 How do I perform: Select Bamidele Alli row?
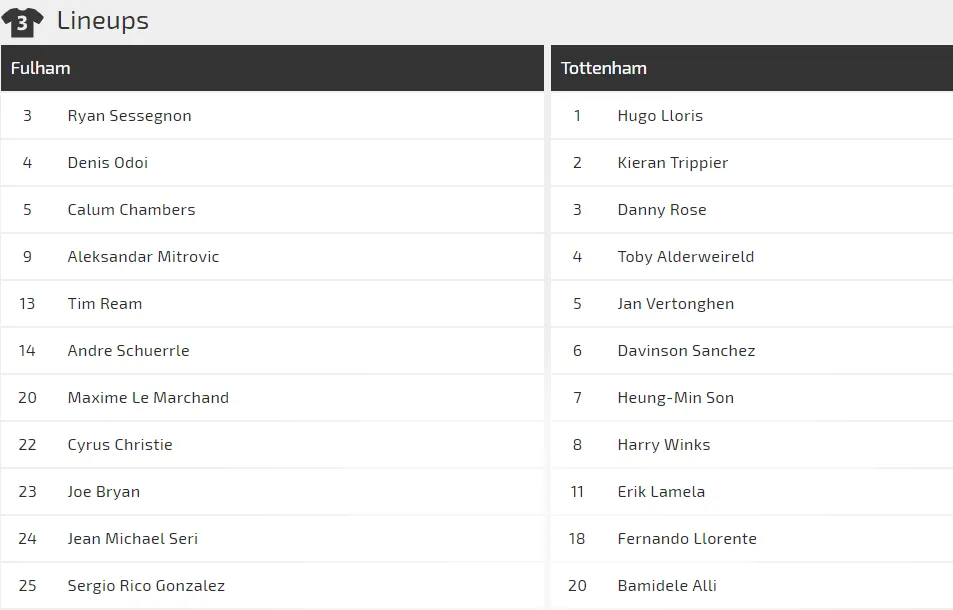pyautogui.click(x=667, y=586)
